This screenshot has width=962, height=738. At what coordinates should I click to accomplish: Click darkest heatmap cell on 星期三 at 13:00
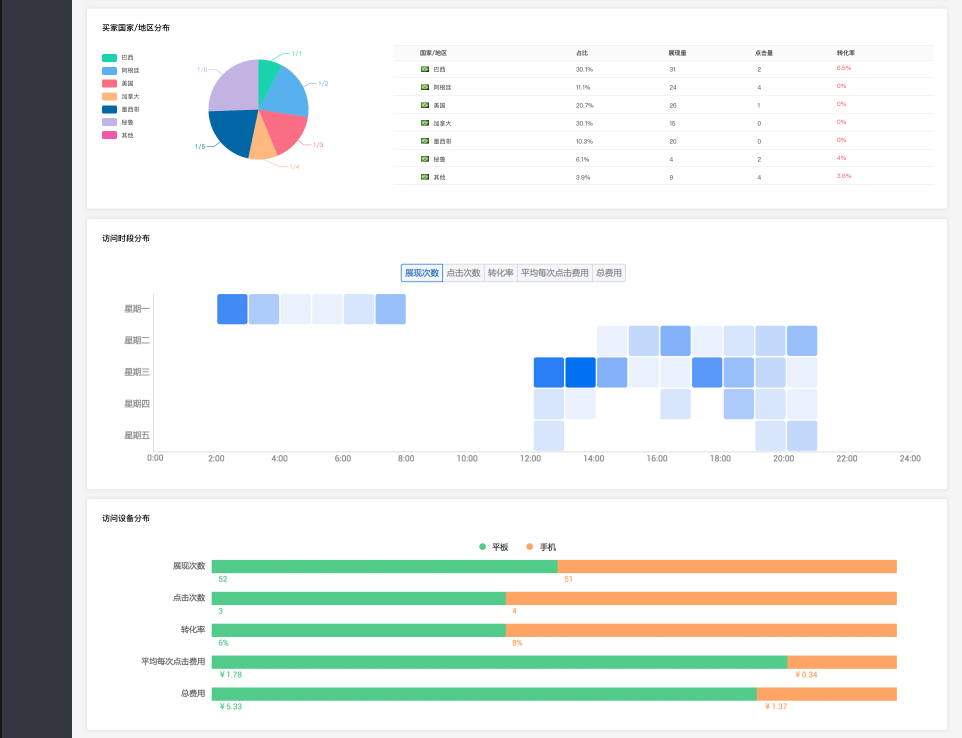click(580, 372)
